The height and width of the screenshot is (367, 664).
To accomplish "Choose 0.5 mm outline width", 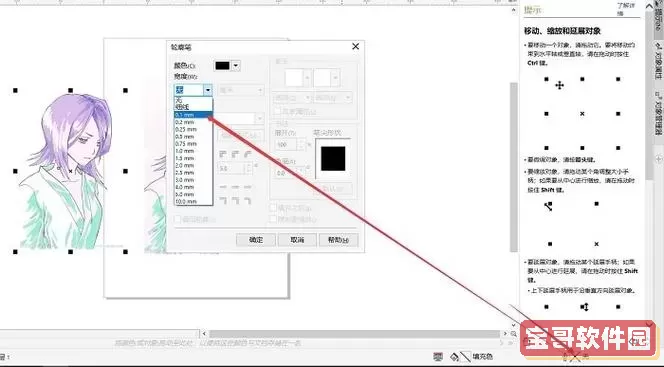I will click(x=193, y=136).
